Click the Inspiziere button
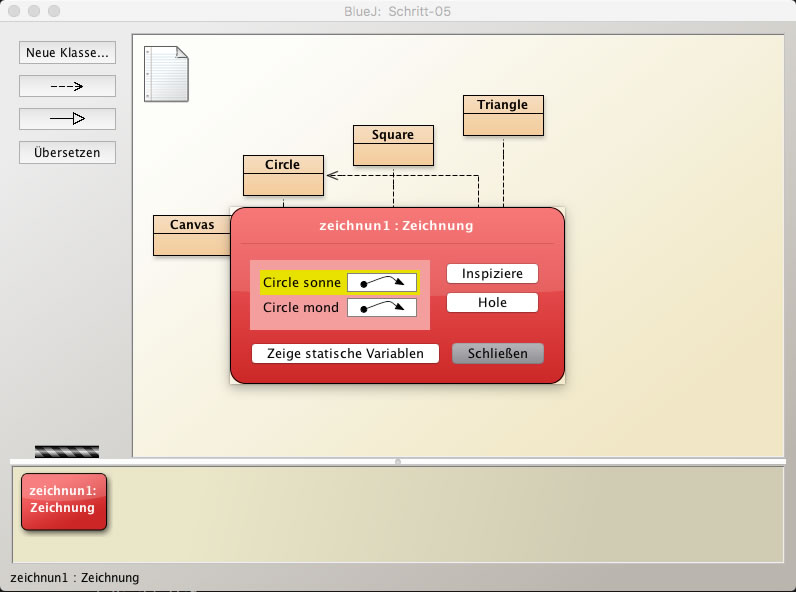The image size is (796, 592). tap(492, 274)
